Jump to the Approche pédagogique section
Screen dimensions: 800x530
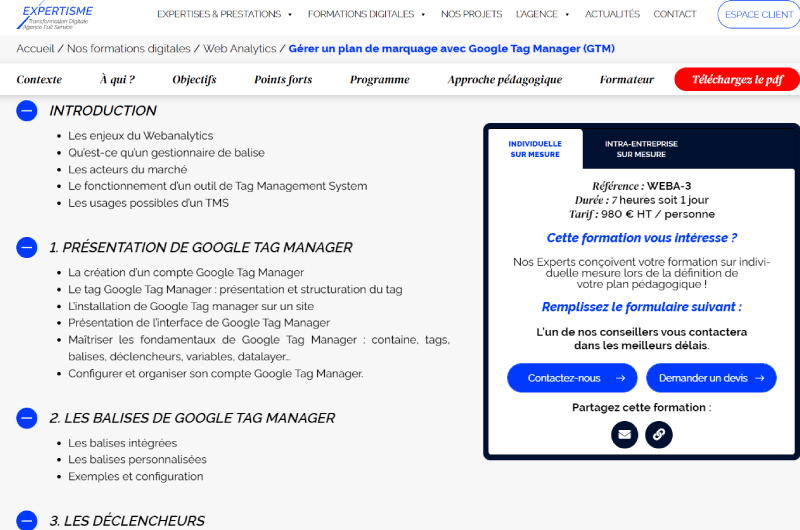coord(505,80)
